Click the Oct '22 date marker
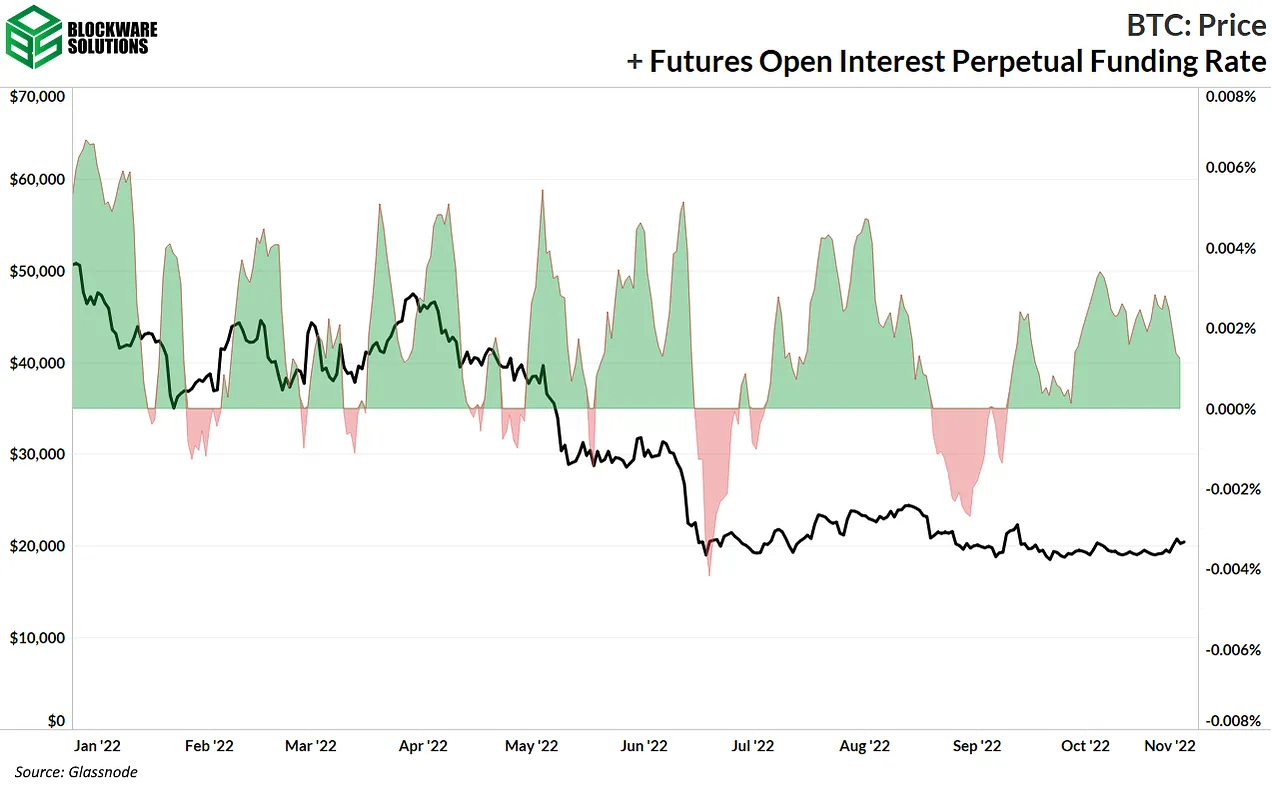The width and height of the screenshot is (1272, 786). tap(1085, 745)
